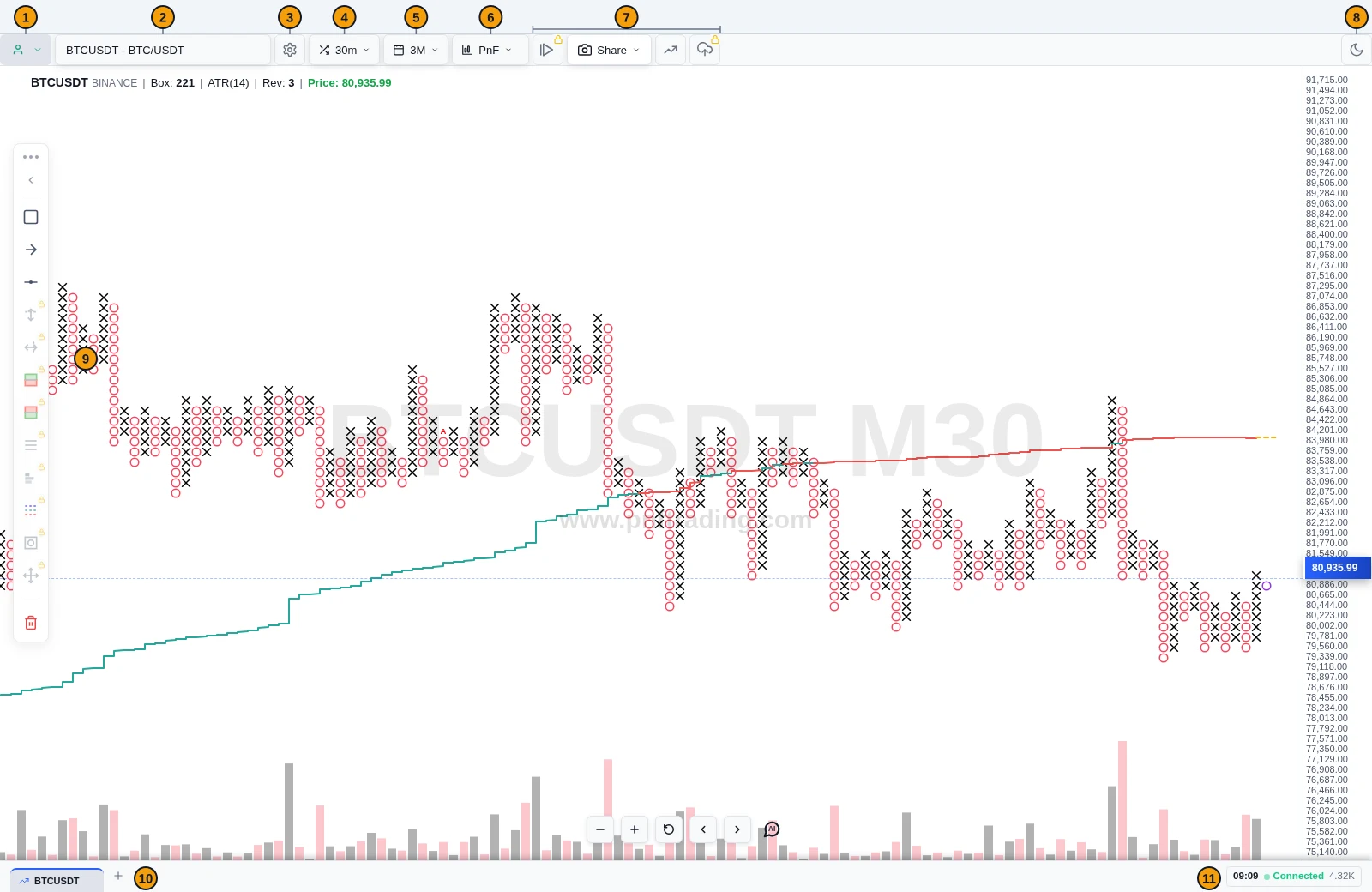Image resolution: width=1372 pixels, height=892 pixels.
Task: Open the AI chat assistant icon
Action: point(772,829)
